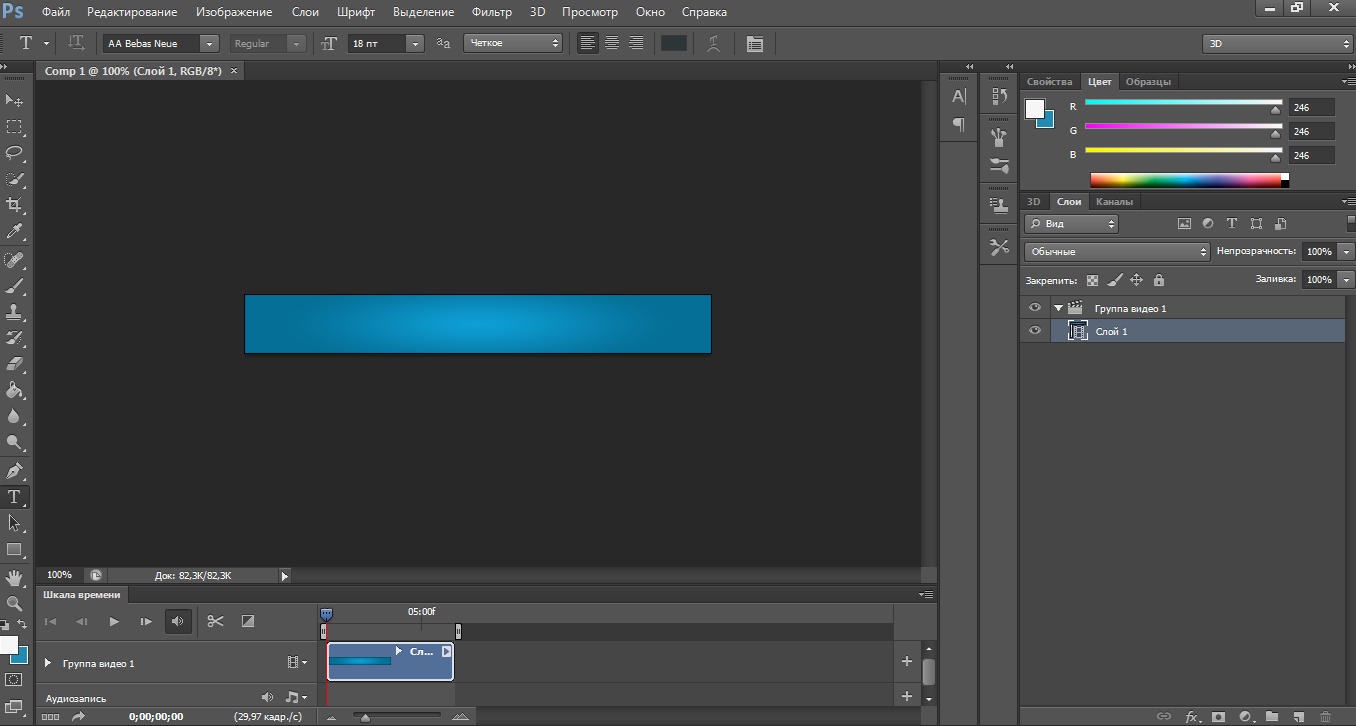The image size is (1356, 726).
Task: Collapse Группа видео 1 in Layers panel
Action: click(x=1058, y=308)
